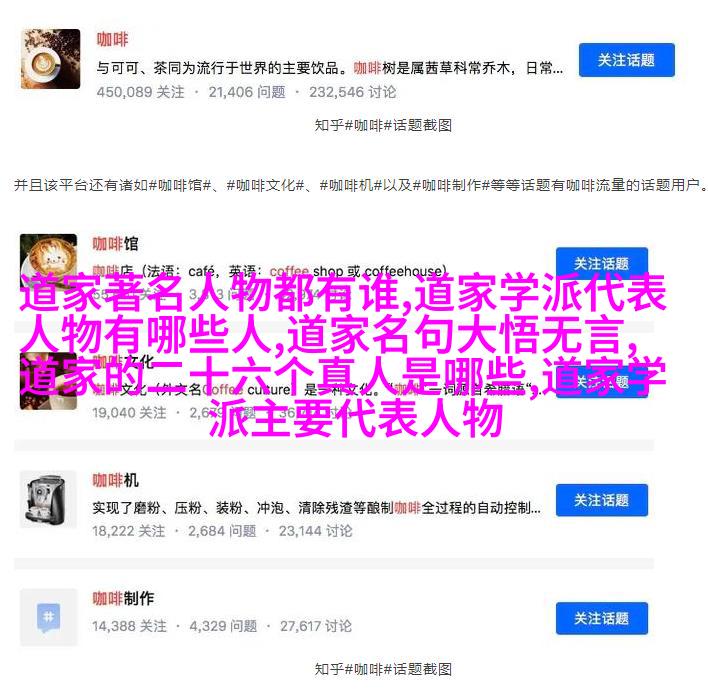Image resolution: width=708 pixels, height=700 pixels.
Task: Open the 咖啡制作 topic title link
Action: [x=123, y=598]
